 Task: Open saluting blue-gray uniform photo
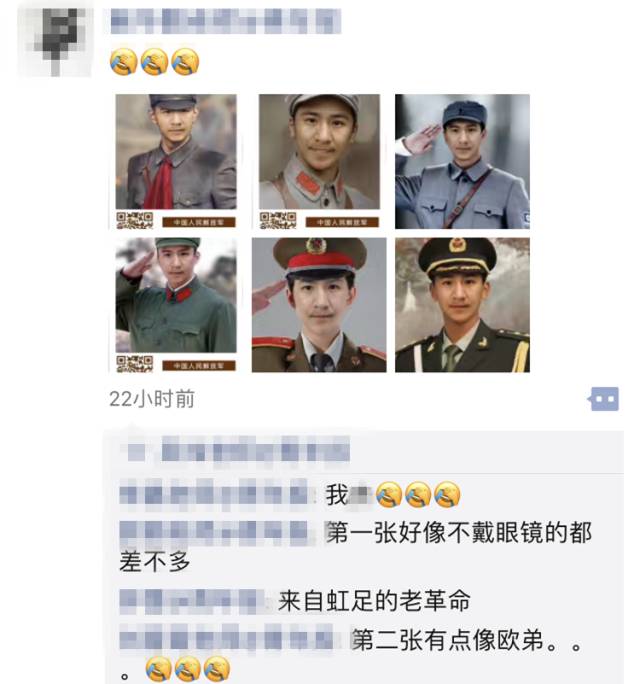click(462, 161)
